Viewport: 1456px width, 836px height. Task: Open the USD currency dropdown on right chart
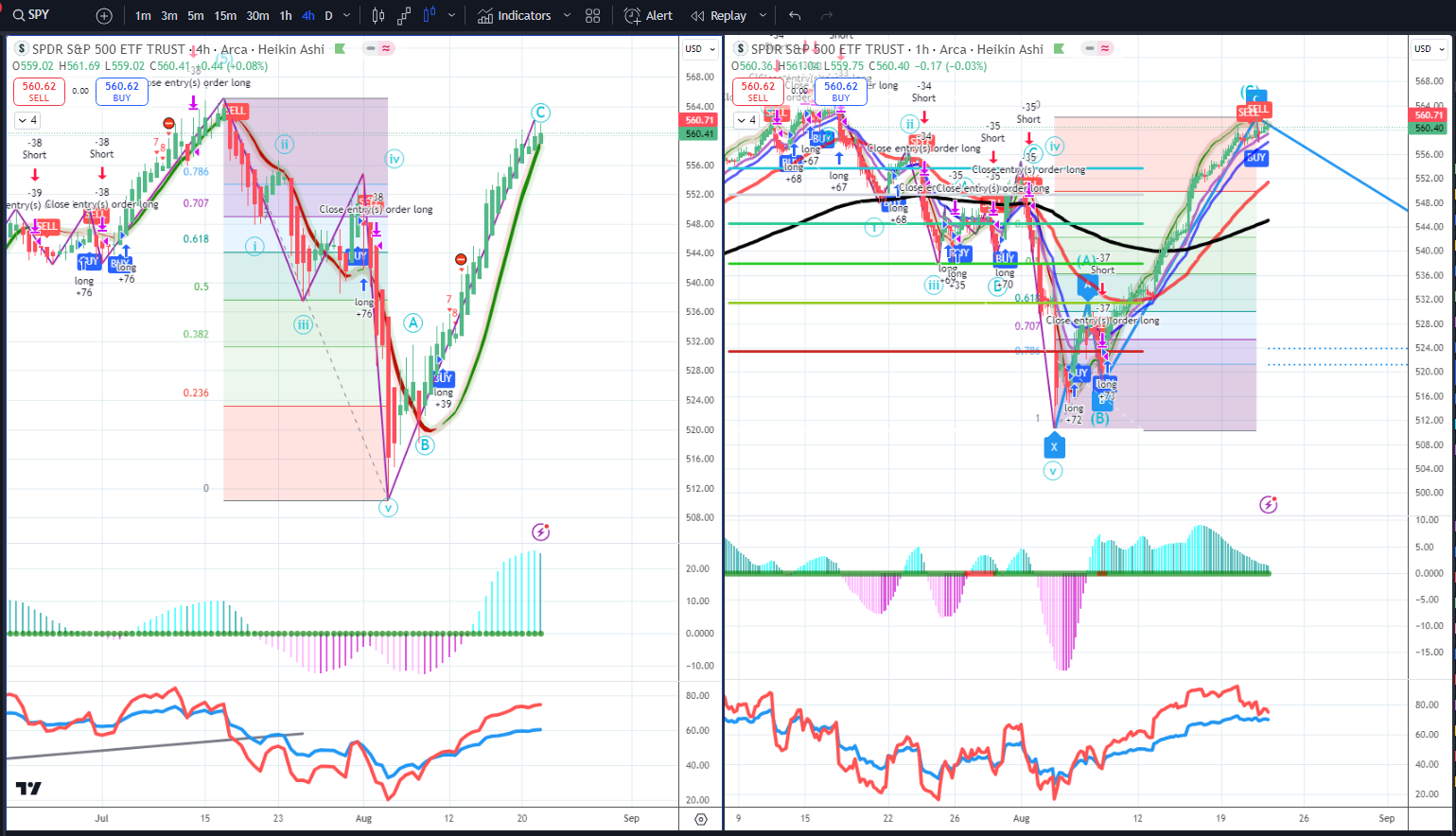(1429, 49)
